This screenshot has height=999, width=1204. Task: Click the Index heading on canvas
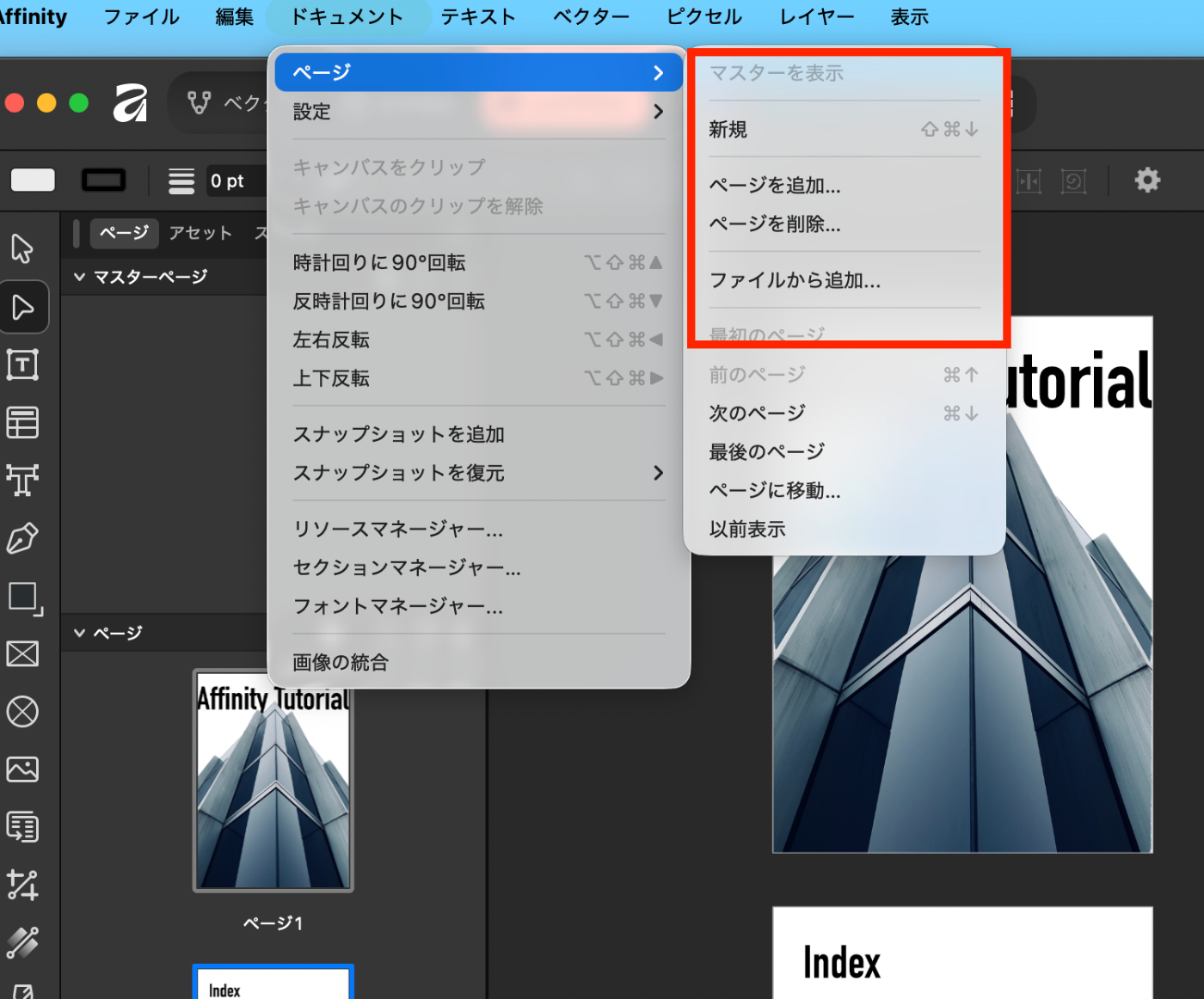(842, 963)
